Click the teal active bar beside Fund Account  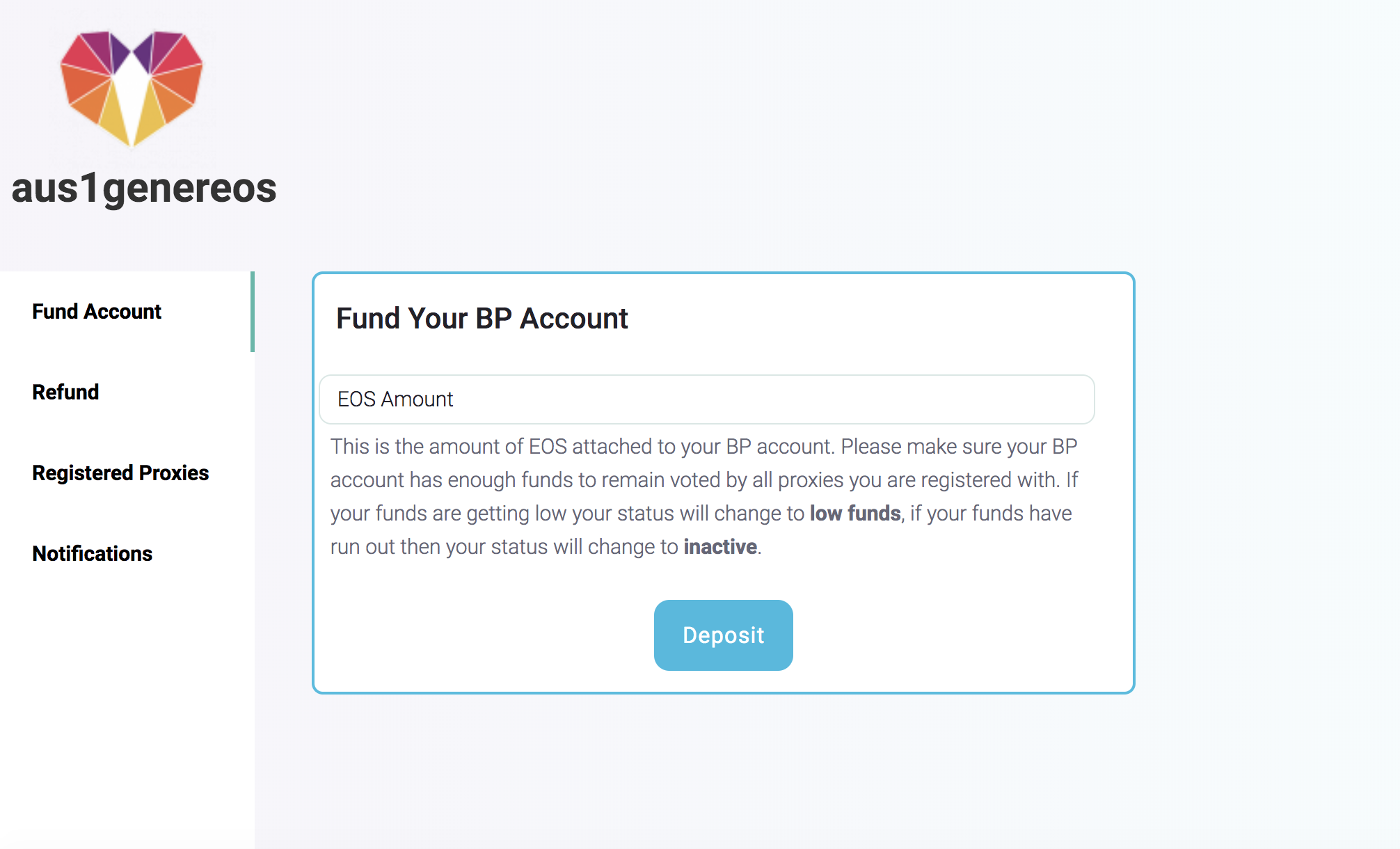click(253, 312)
